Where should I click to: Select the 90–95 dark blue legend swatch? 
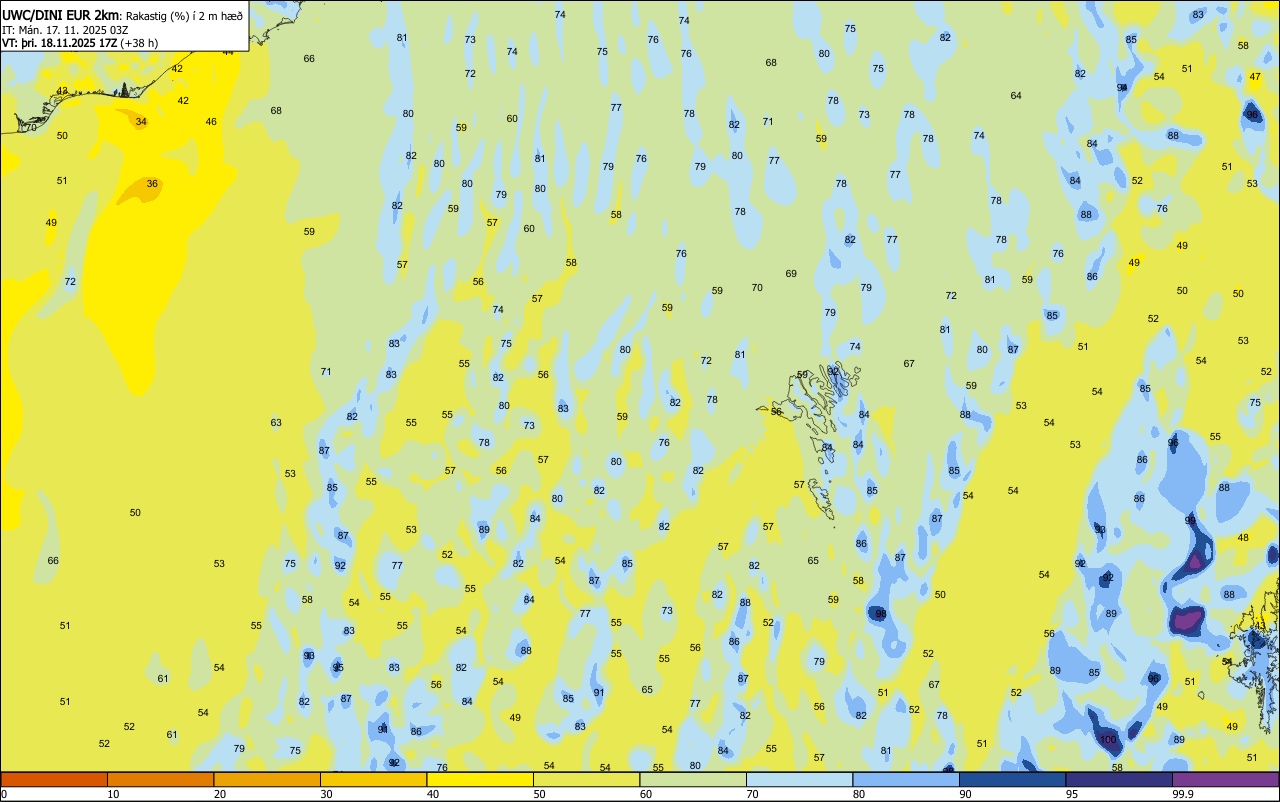pos(1012,779)
